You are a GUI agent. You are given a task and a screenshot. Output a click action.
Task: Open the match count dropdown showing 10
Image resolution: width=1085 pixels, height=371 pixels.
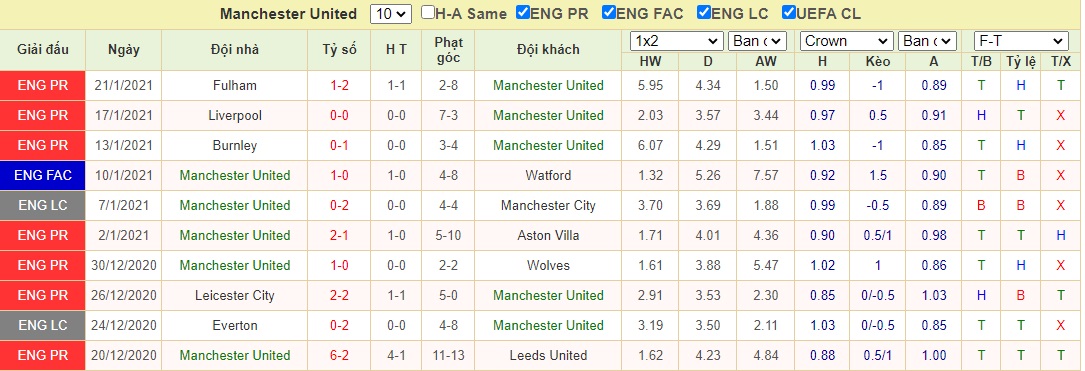pyautogui.click(x=391, y=14)
